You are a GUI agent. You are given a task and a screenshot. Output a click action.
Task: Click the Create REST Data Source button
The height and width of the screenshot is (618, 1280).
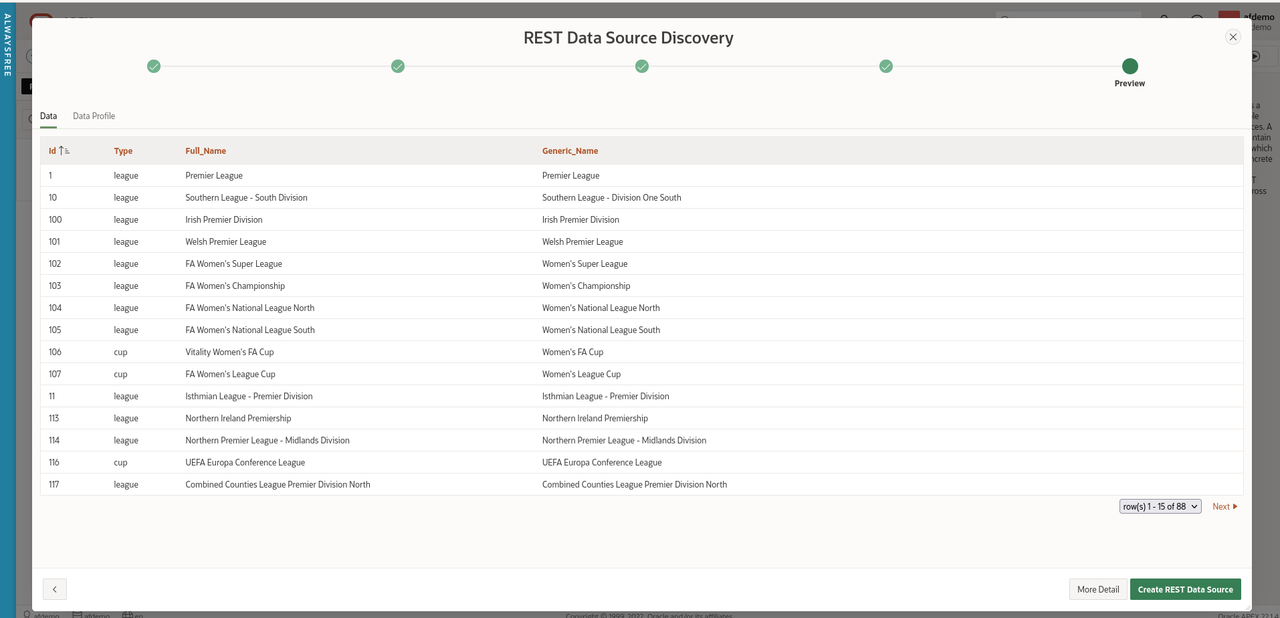1185,589
